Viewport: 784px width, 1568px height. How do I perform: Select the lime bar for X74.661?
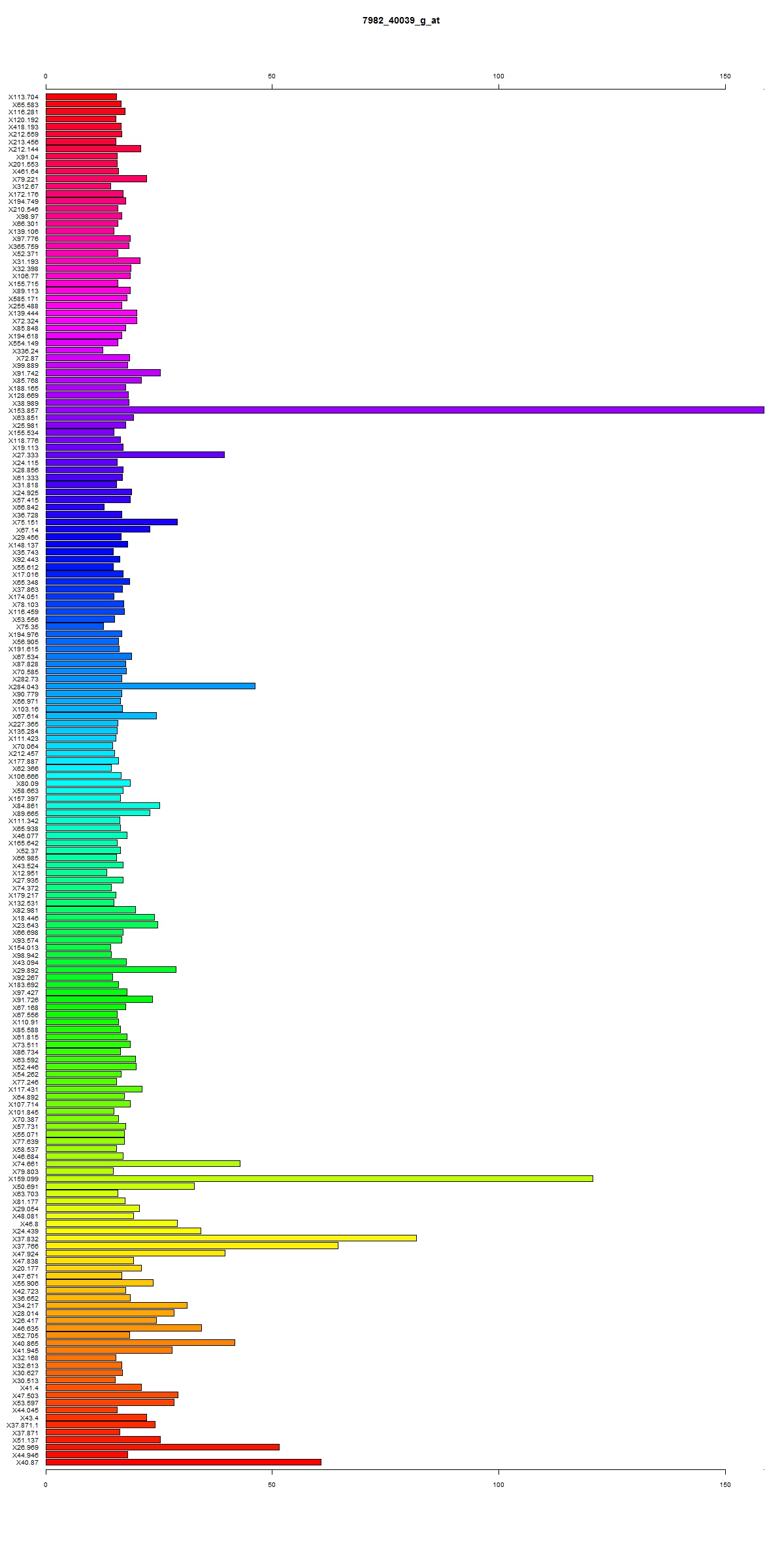143,1164
